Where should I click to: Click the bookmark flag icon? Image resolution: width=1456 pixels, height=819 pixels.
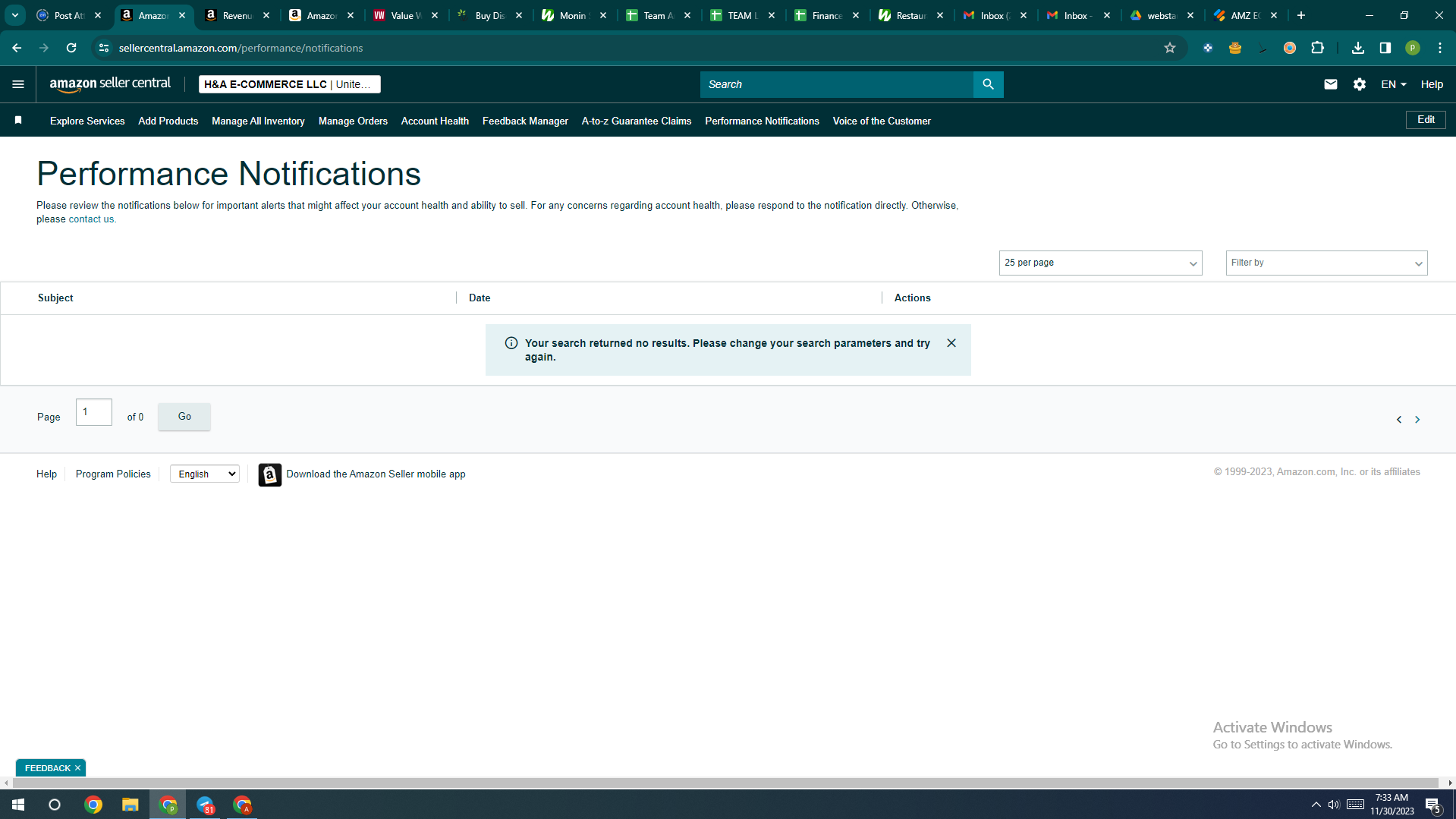tap(18, 120)
